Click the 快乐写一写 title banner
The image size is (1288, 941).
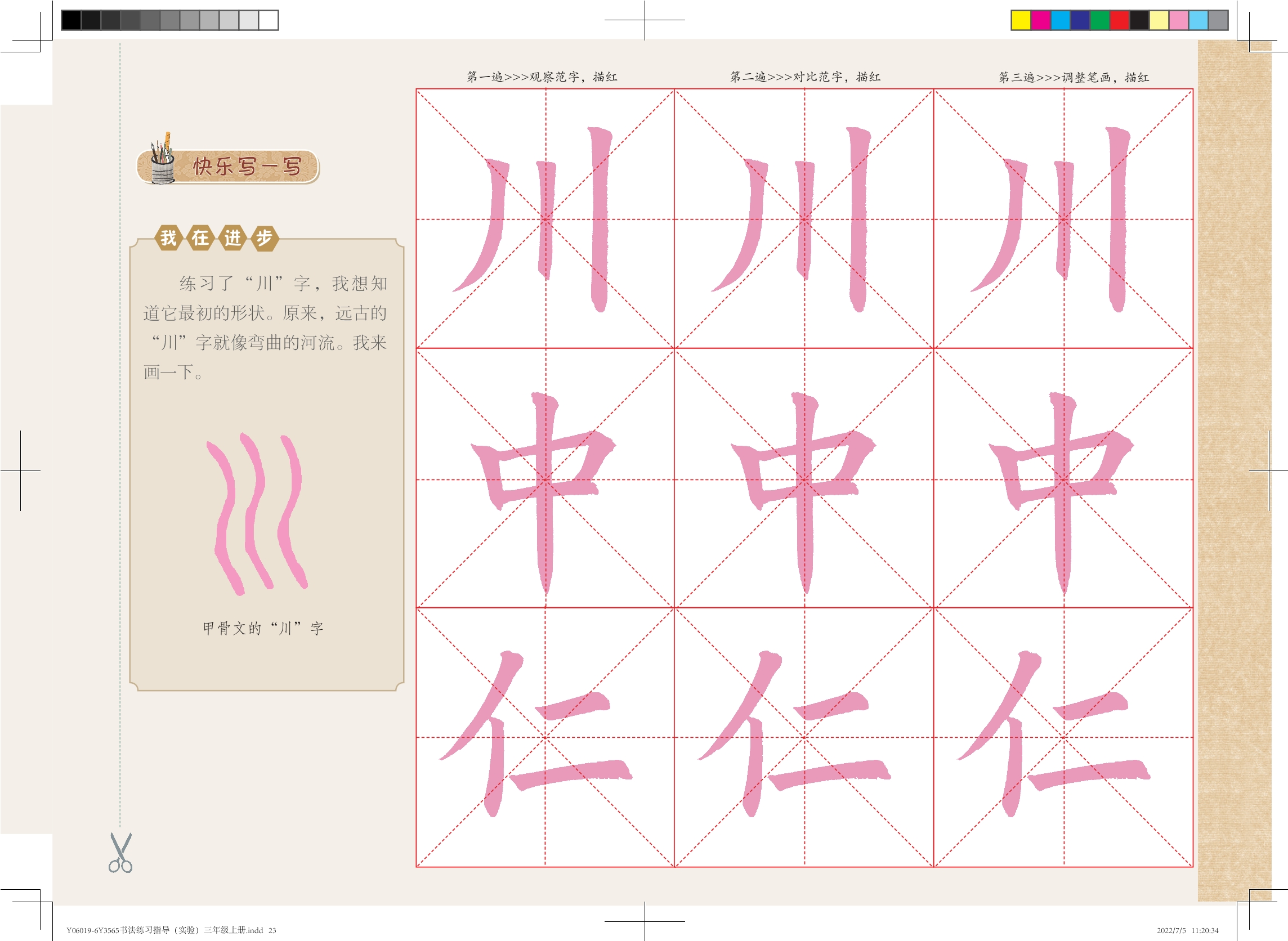pyautogui.click(x=246, y=167)
